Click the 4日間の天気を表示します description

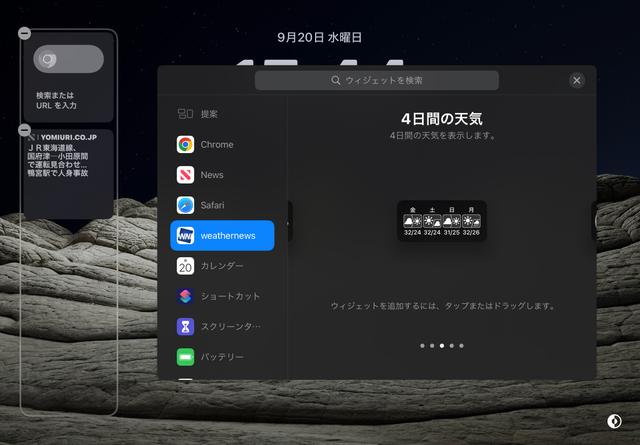click(442, 136)
